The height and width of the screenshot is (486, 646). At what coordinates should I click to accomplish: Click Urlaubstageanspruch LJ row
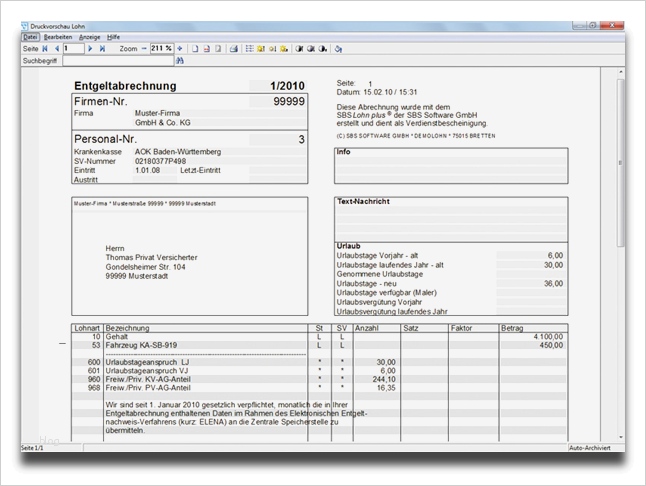click(147, 362)
